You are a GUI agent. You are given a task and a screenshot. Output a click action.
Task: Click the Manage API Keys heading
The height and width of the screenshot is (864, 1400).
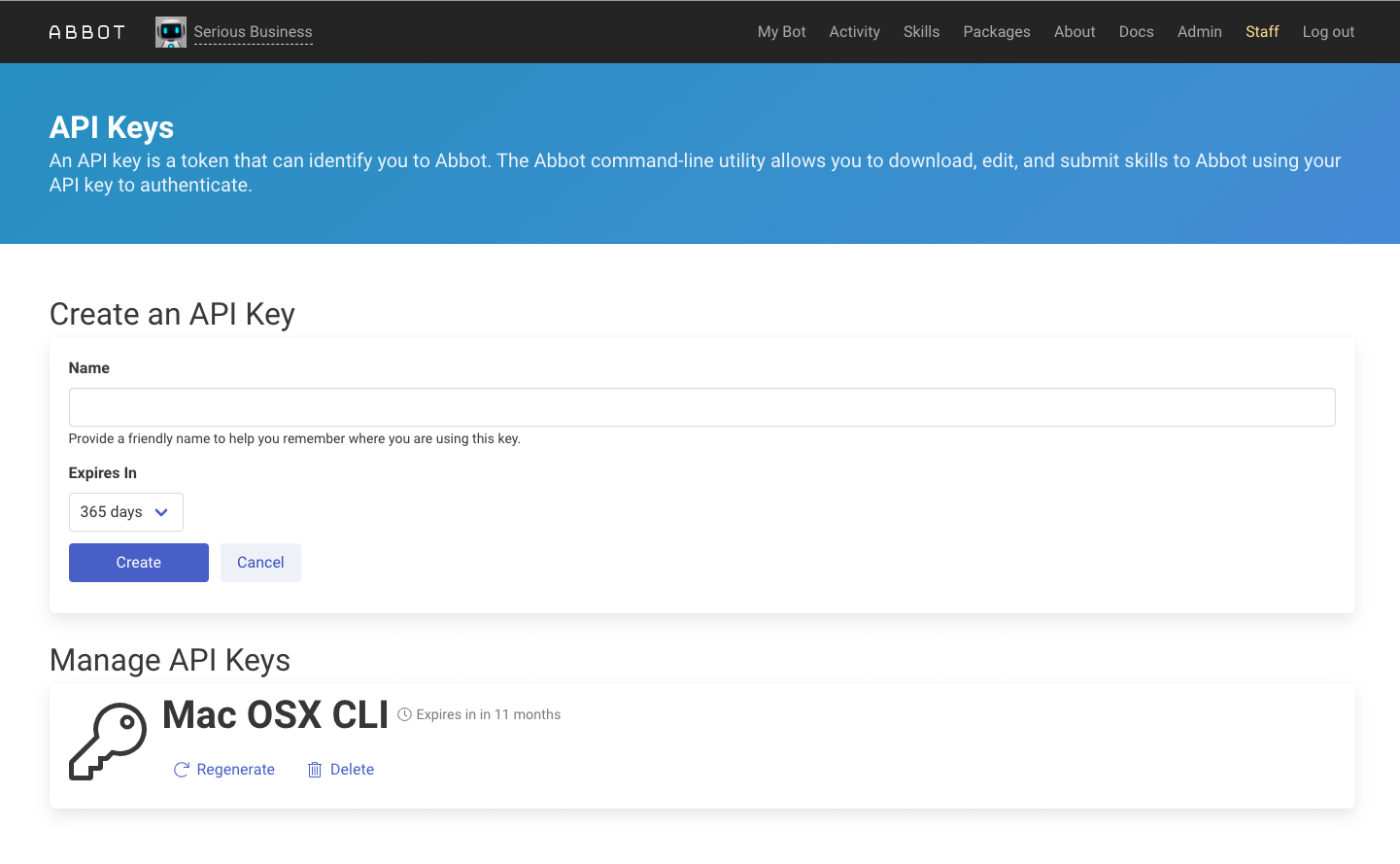coord(170,660)
